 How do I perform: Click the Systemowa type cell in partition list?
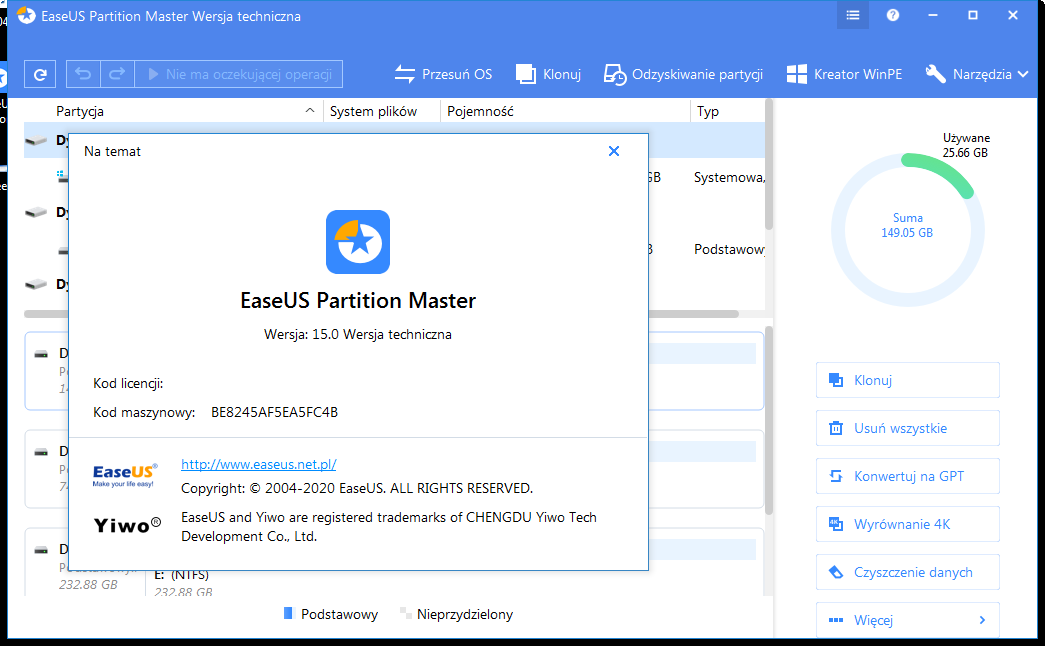pos(729,177)
